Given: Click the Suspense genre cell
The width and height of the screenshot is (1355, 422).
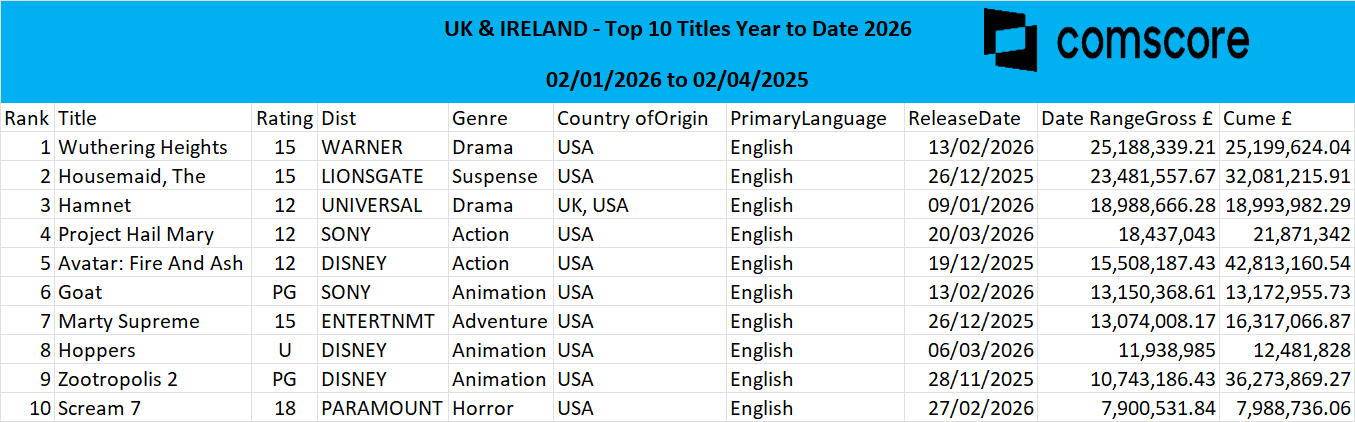Looking at the screenshot, I should [x=495, y=176].
